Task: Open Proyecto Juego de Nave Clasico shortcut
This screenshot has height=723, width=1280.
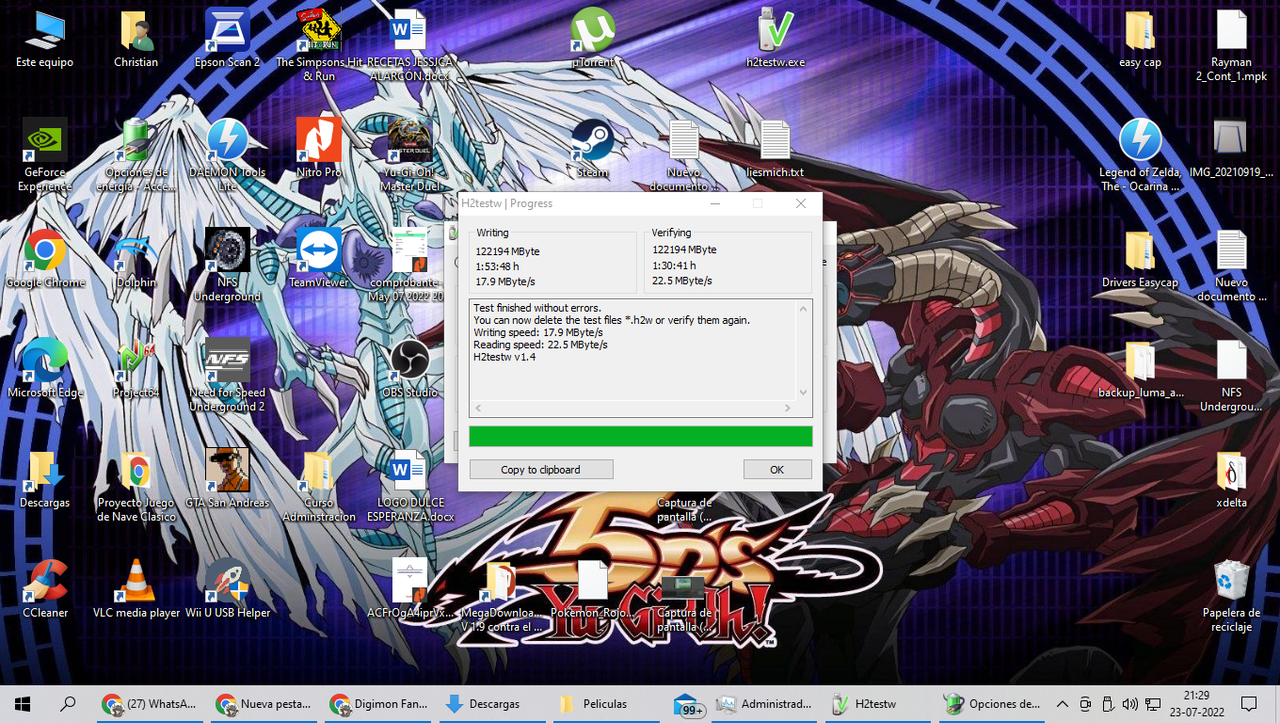Action: pyautogui.click(x=136, y=485)
